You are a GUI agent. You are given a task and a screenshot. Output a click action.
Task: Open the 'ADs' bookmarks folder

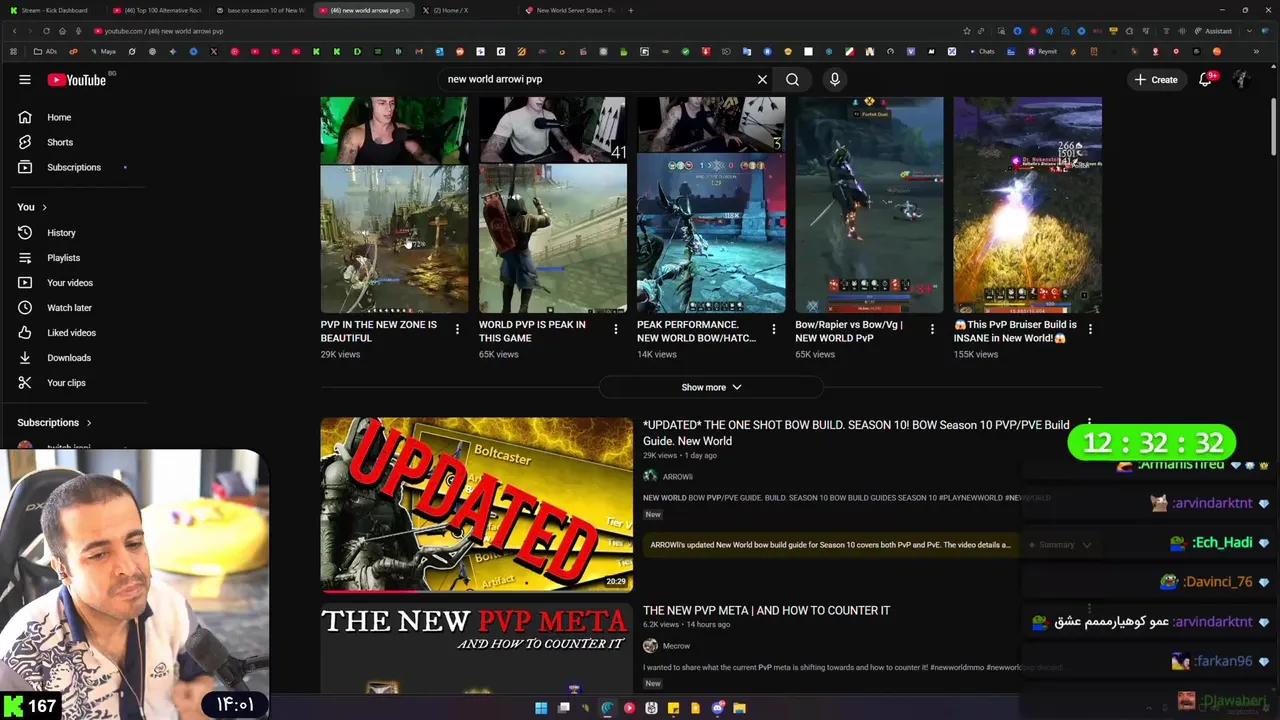pos(45,51)
